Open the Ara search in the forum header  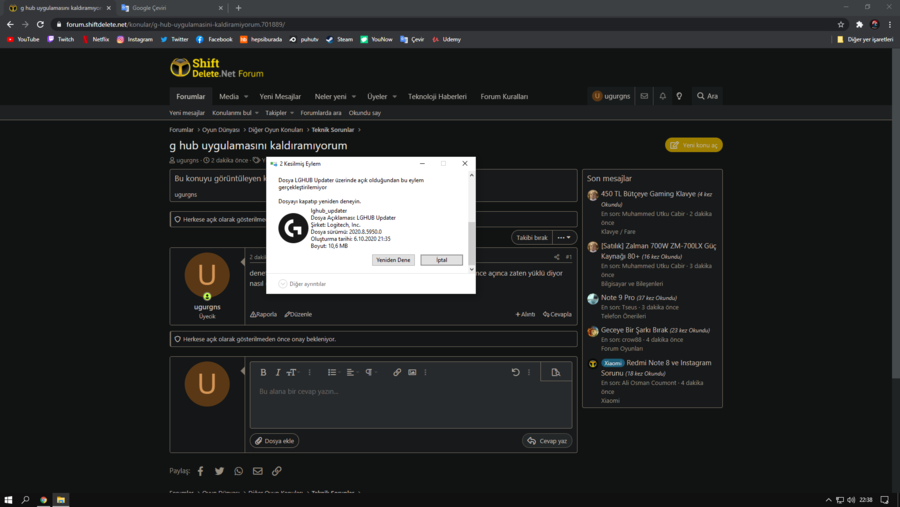(707, 96)
